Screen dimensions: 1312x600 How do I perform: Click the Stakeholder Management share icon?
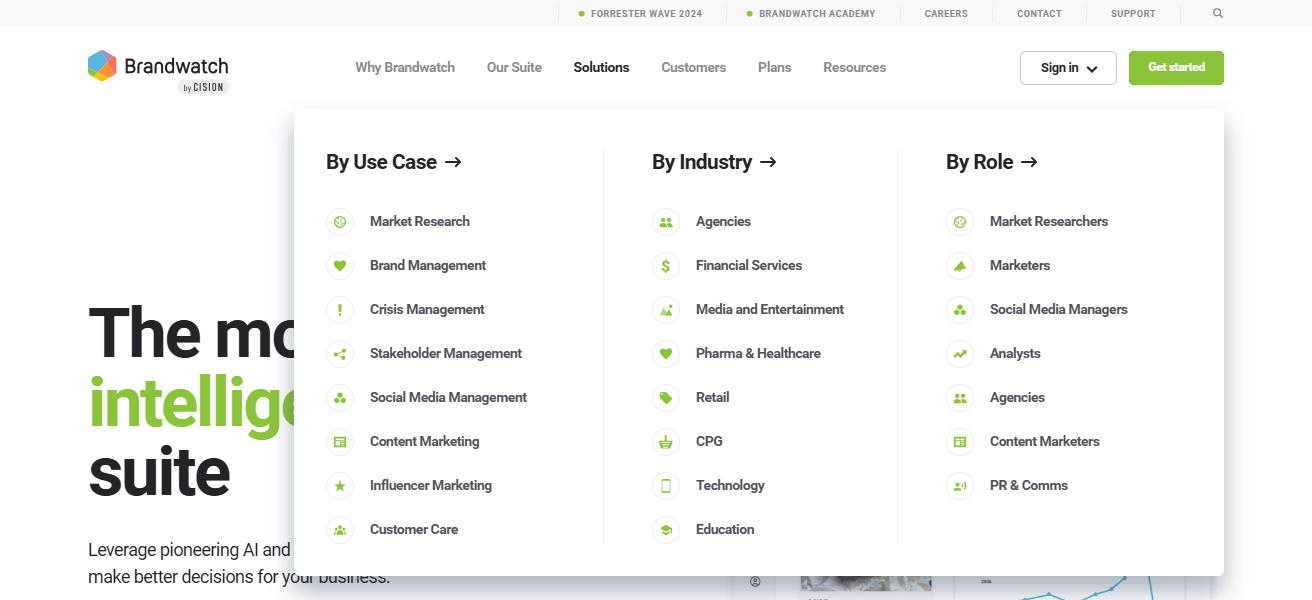tap(340, 354)
